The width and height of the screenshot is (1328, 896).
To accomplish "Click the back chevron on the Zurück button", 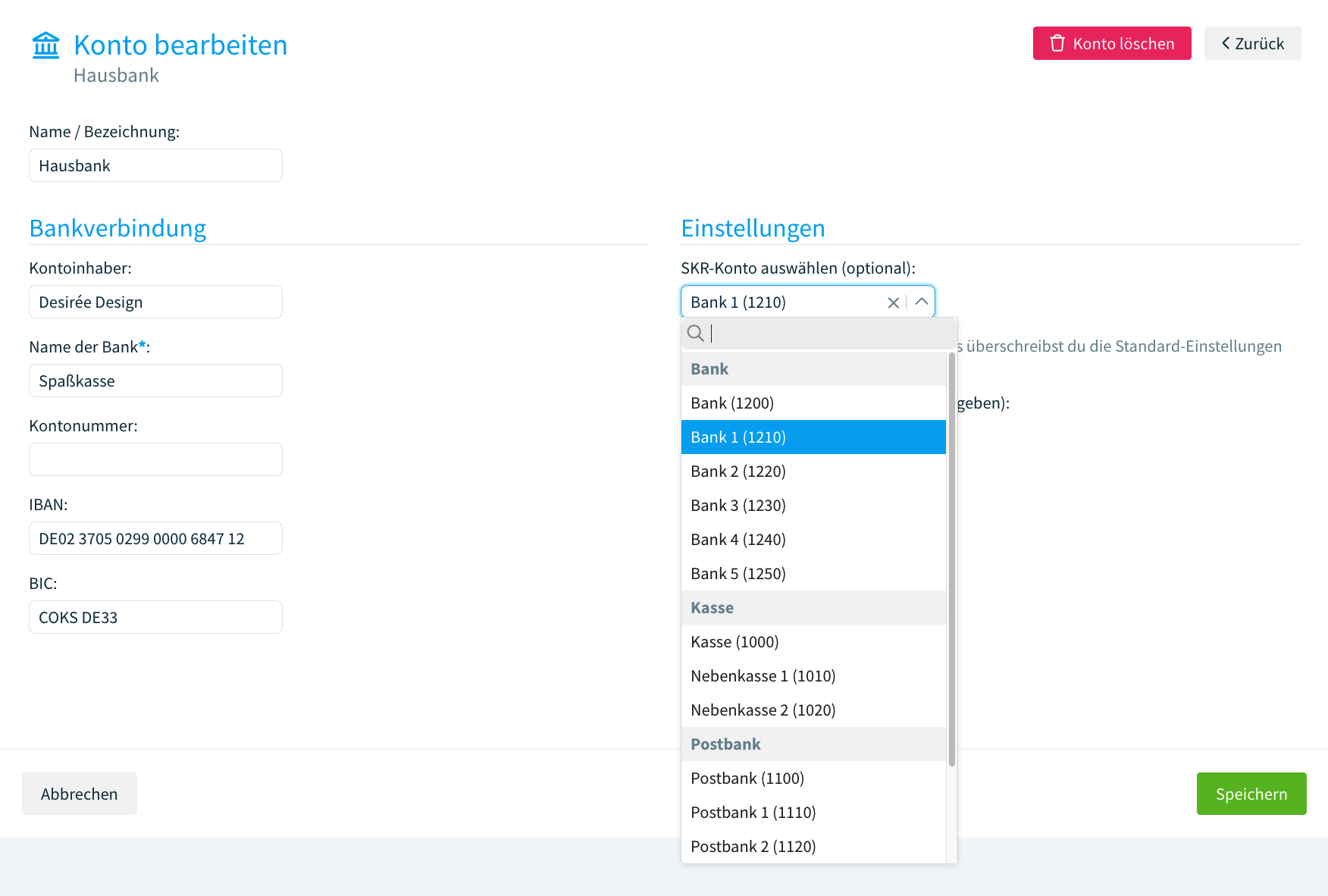I will tap(1226, 43).
